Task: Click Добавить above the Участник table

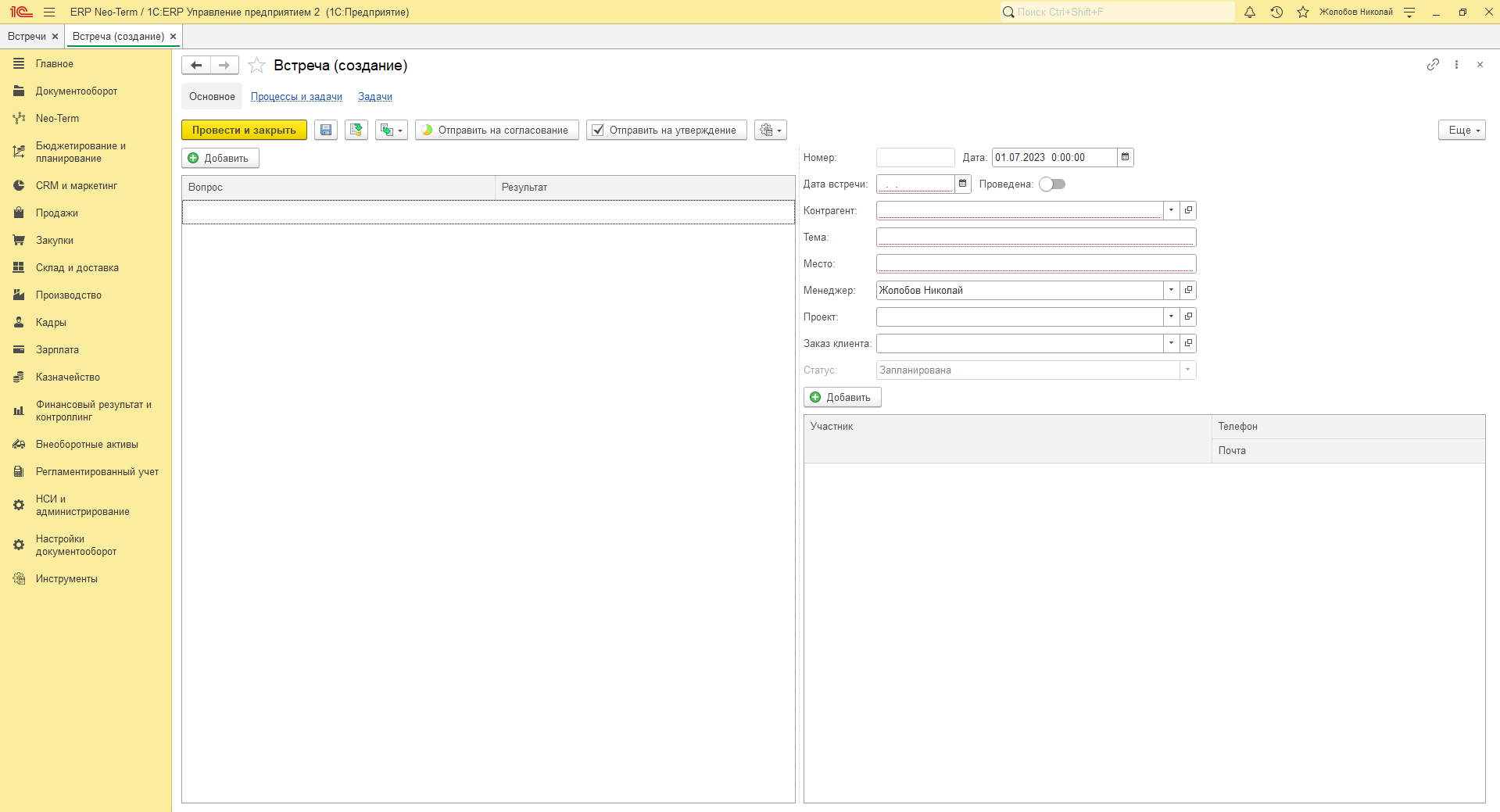Action: click(843, 397)
